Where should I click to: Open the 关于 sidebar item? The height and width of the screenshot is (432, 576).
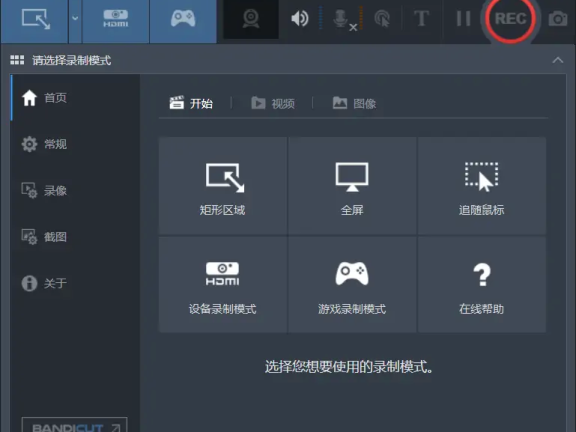[75, 283]
